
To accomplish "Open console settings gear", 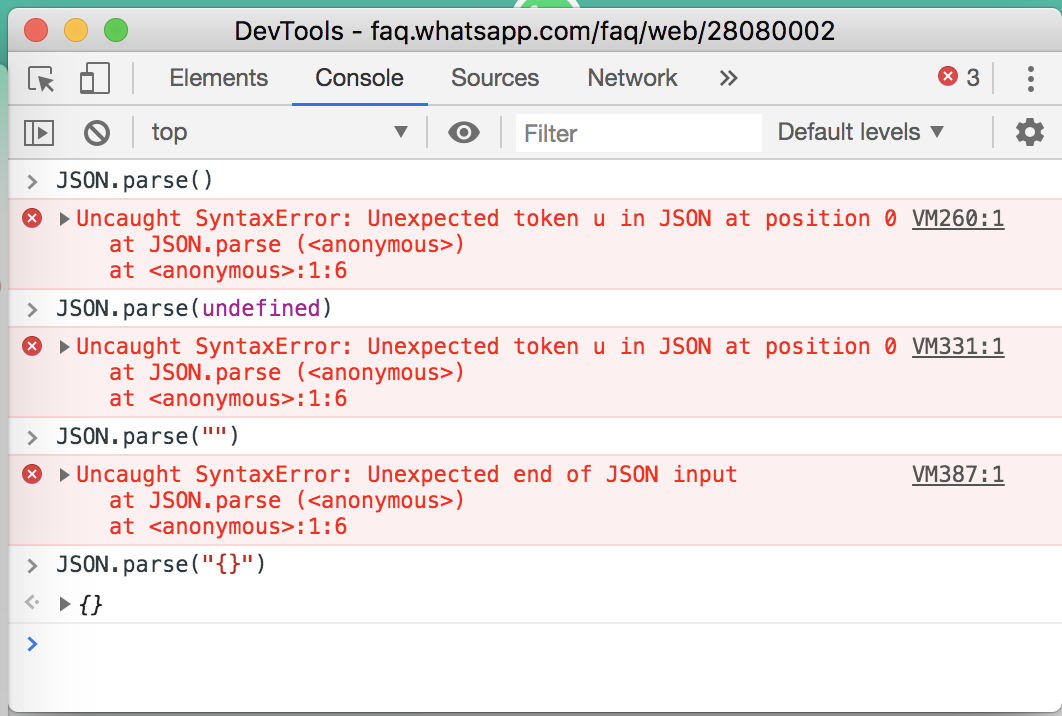I will pos(1029,132).
